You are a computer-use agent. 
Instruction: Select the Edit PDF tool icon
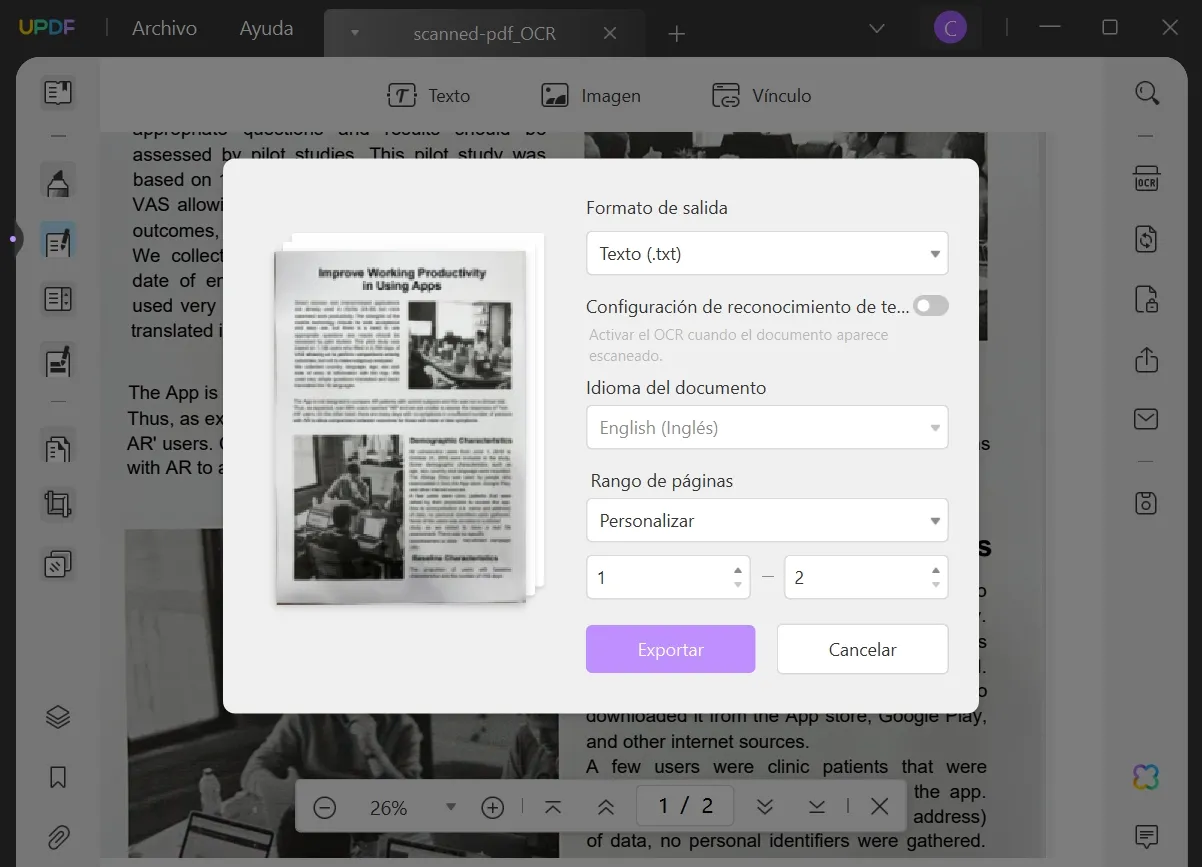(58, 241)
